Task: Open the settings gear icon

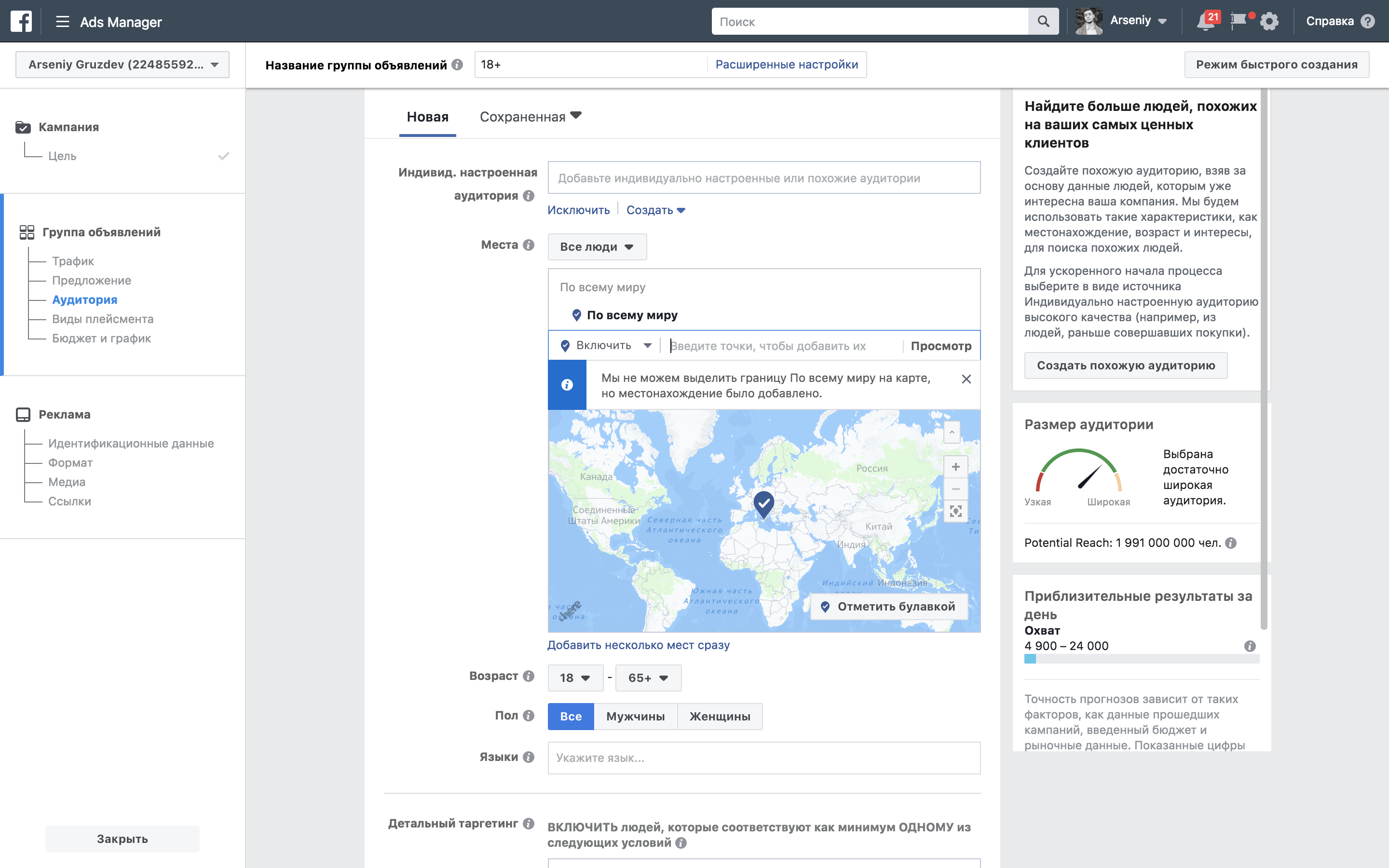Action: 1269,21
